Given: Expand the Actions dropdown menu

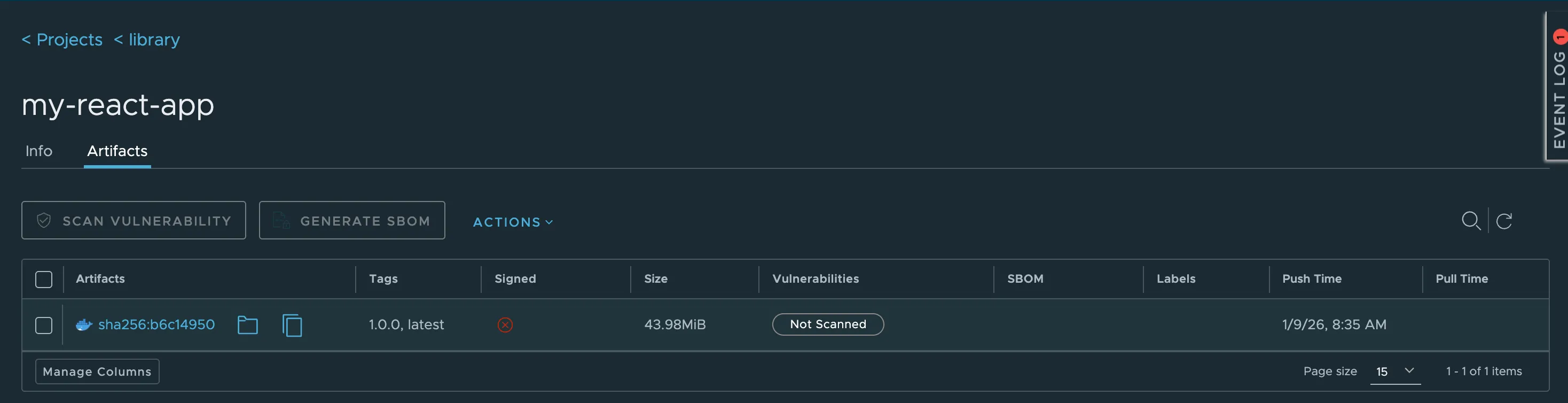Looking at the screenshot, I should click(x=513, y=222).
